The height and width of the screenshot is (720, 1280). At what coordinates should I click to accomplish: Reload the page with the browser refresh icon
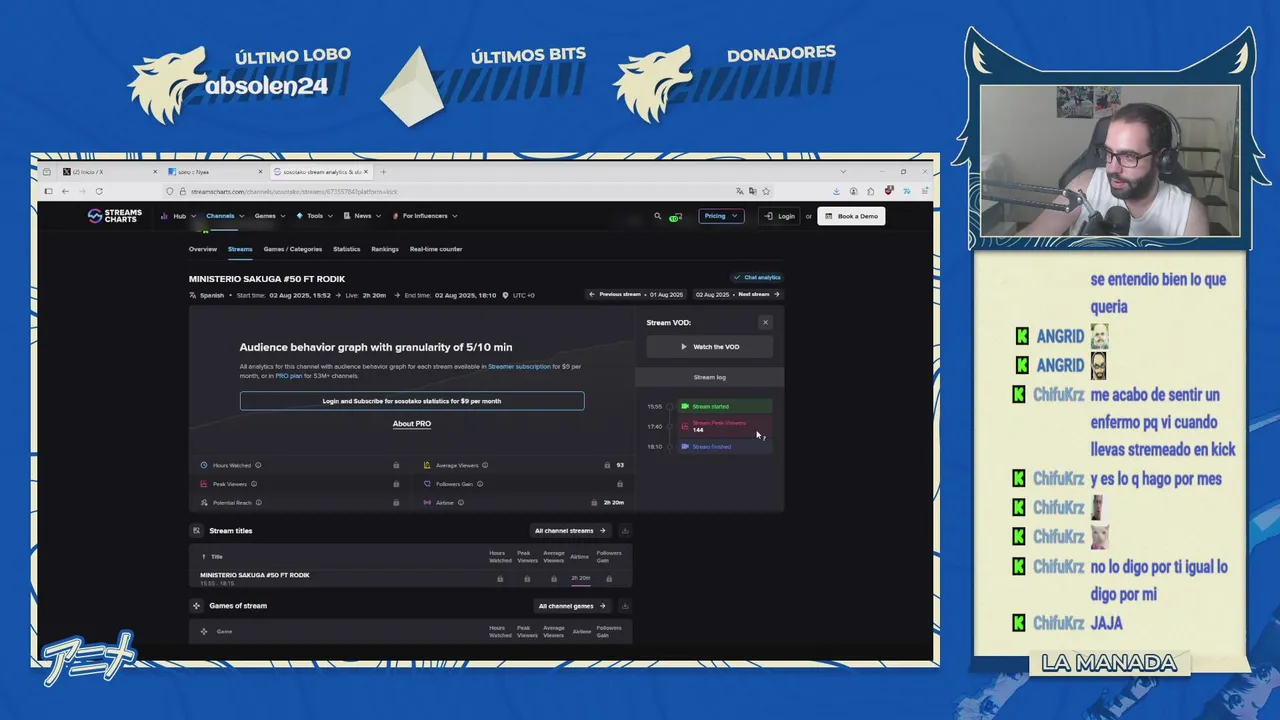pyautogui.click(x=99, y=191)
